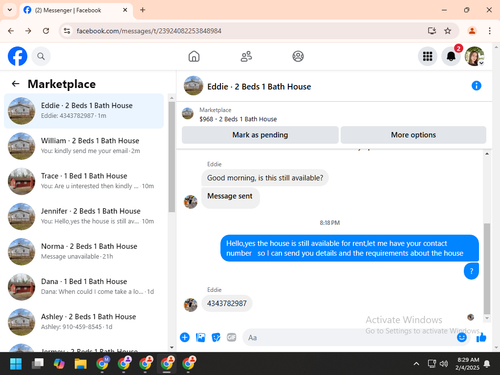Open More options for the listing
This screenshot has height=375, width=500.
coord(413,135)
